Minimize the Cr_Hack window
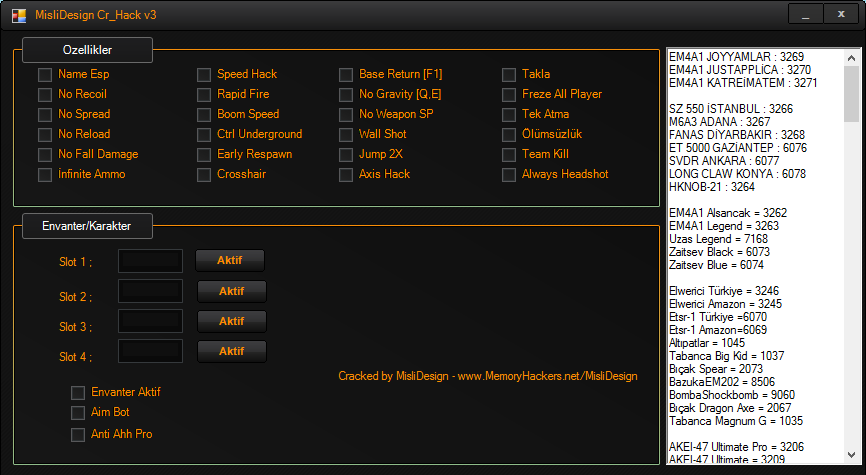This screenshot has height=475, width=866. pyautogui.click(x=805, y=14)
